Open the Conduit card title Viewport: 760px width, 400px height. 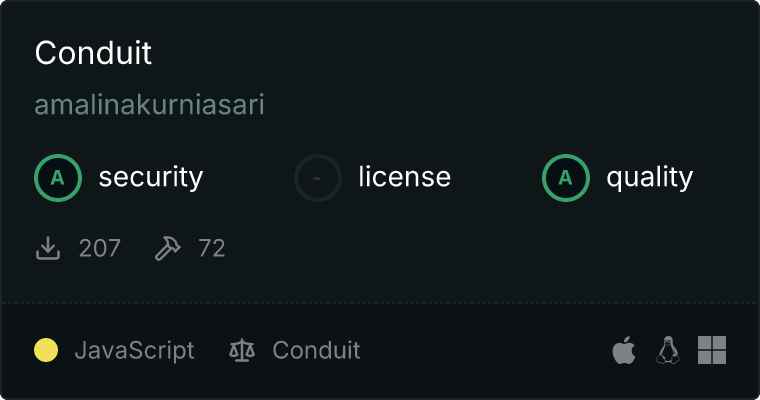click(x=93, y=53)
